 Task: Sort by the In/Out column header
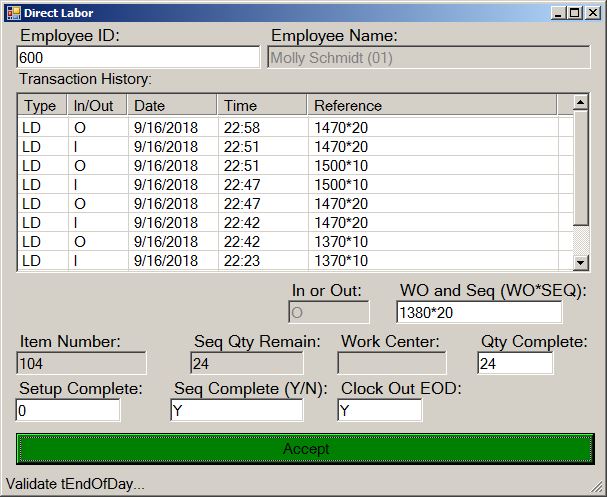97,105
